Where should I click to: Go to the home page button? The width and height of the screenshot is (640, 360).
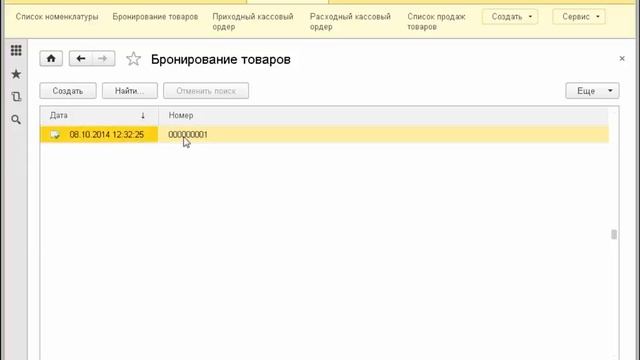[x=51, y=59]
